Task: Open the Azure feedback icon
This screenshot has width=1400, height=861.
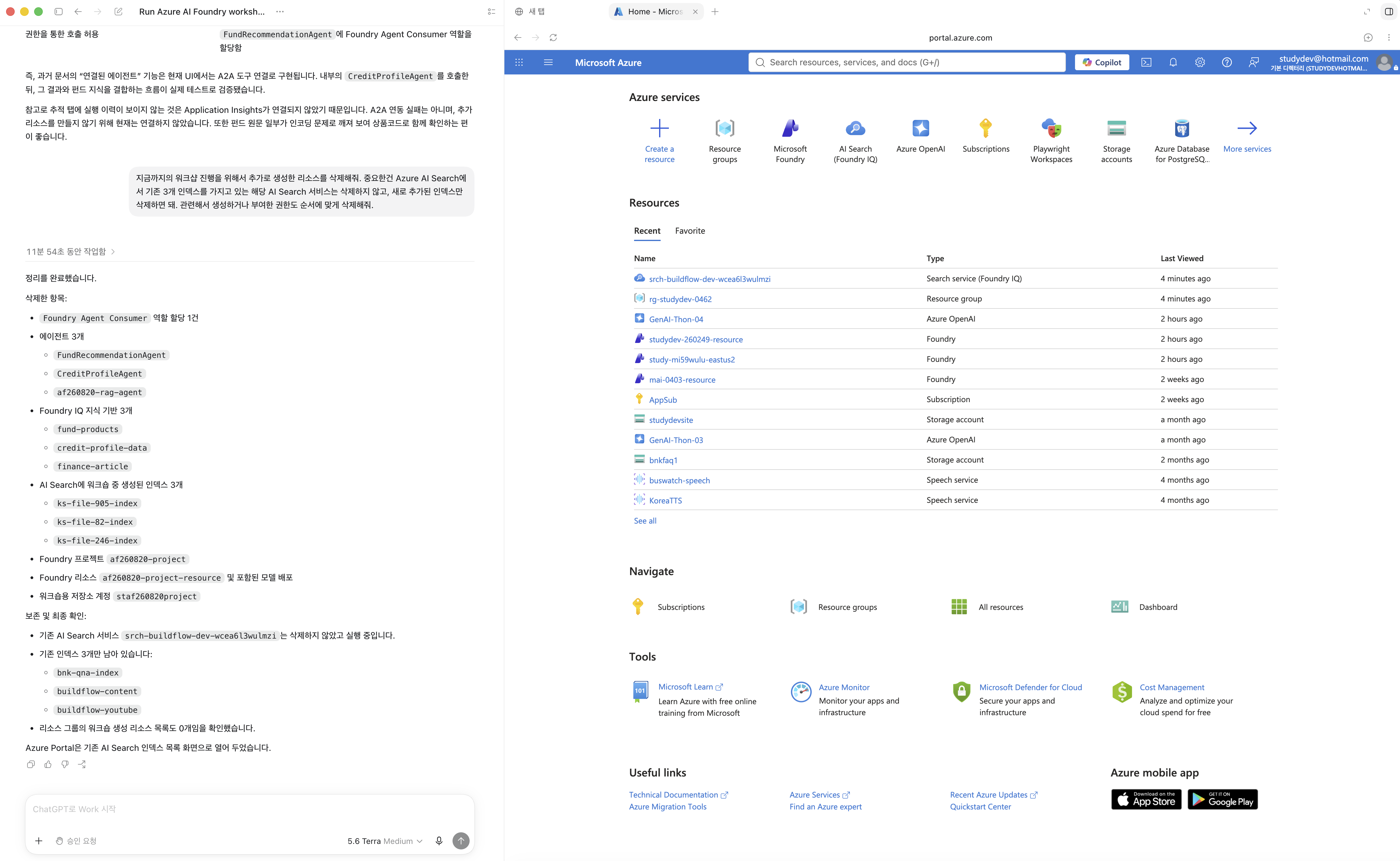Action: coord(1253,62)
